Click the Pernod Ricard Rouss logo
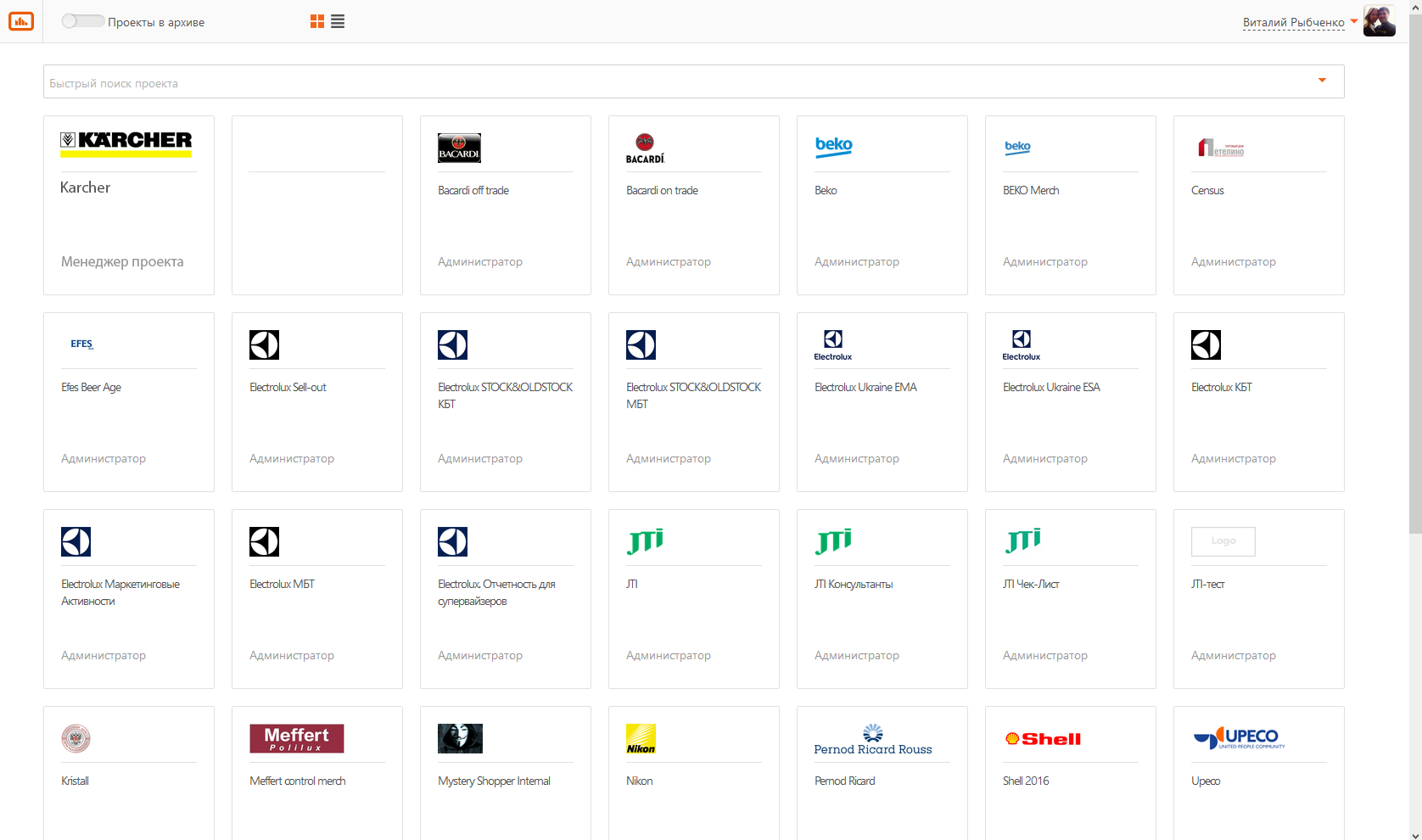The height and width of the screenshot is (840, 1422). pos(873,739)
